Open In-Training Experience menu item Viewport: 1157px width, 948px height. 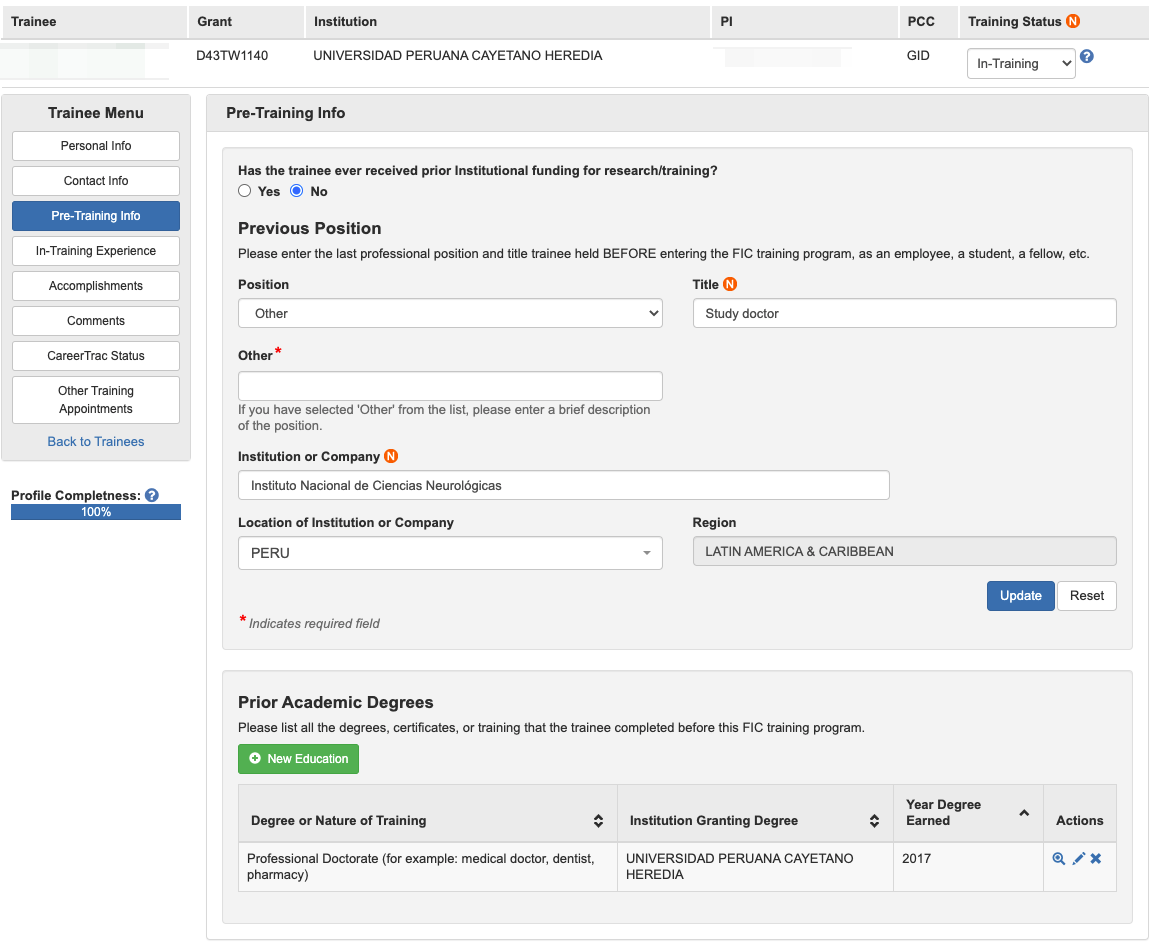click(x=96, y=251)
